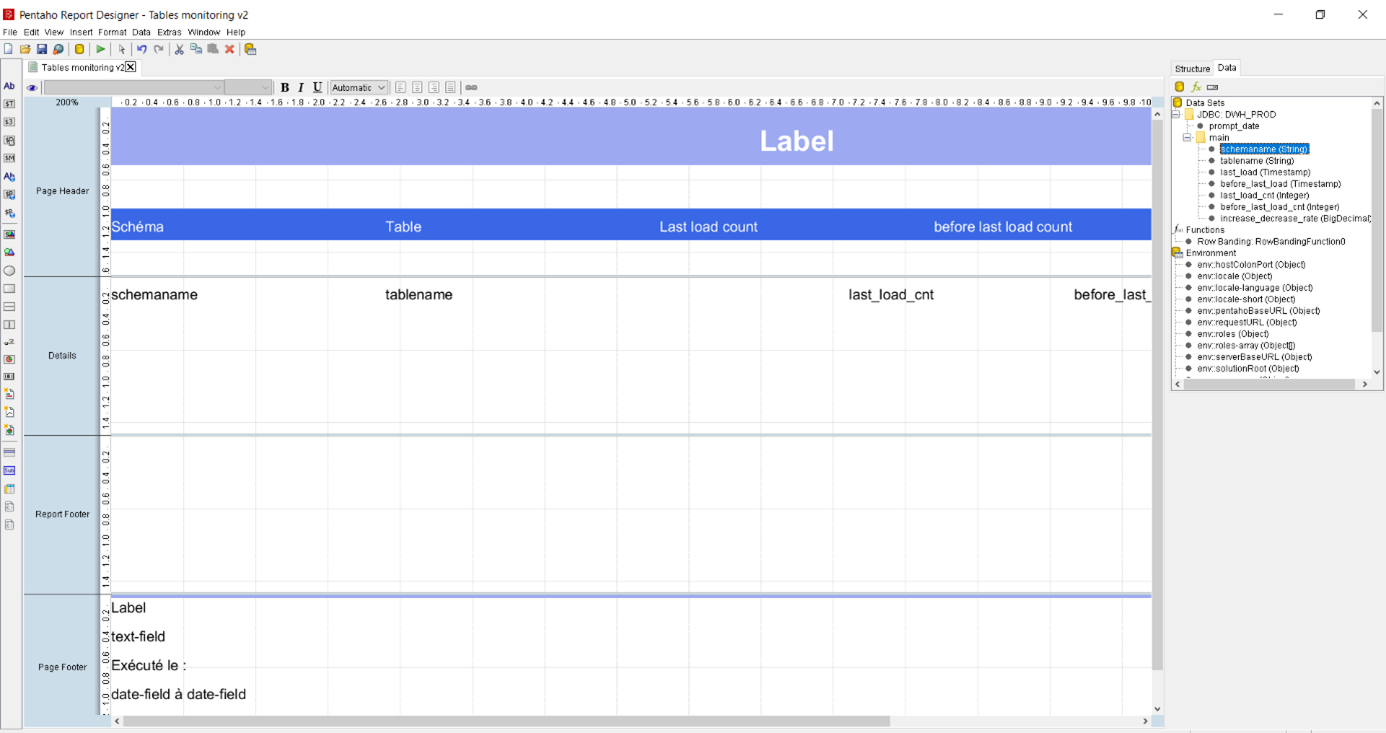Screen dimensions: 1386x733
Task: Collapse the main query node in Data tree
Action: tap(1188, 136)
